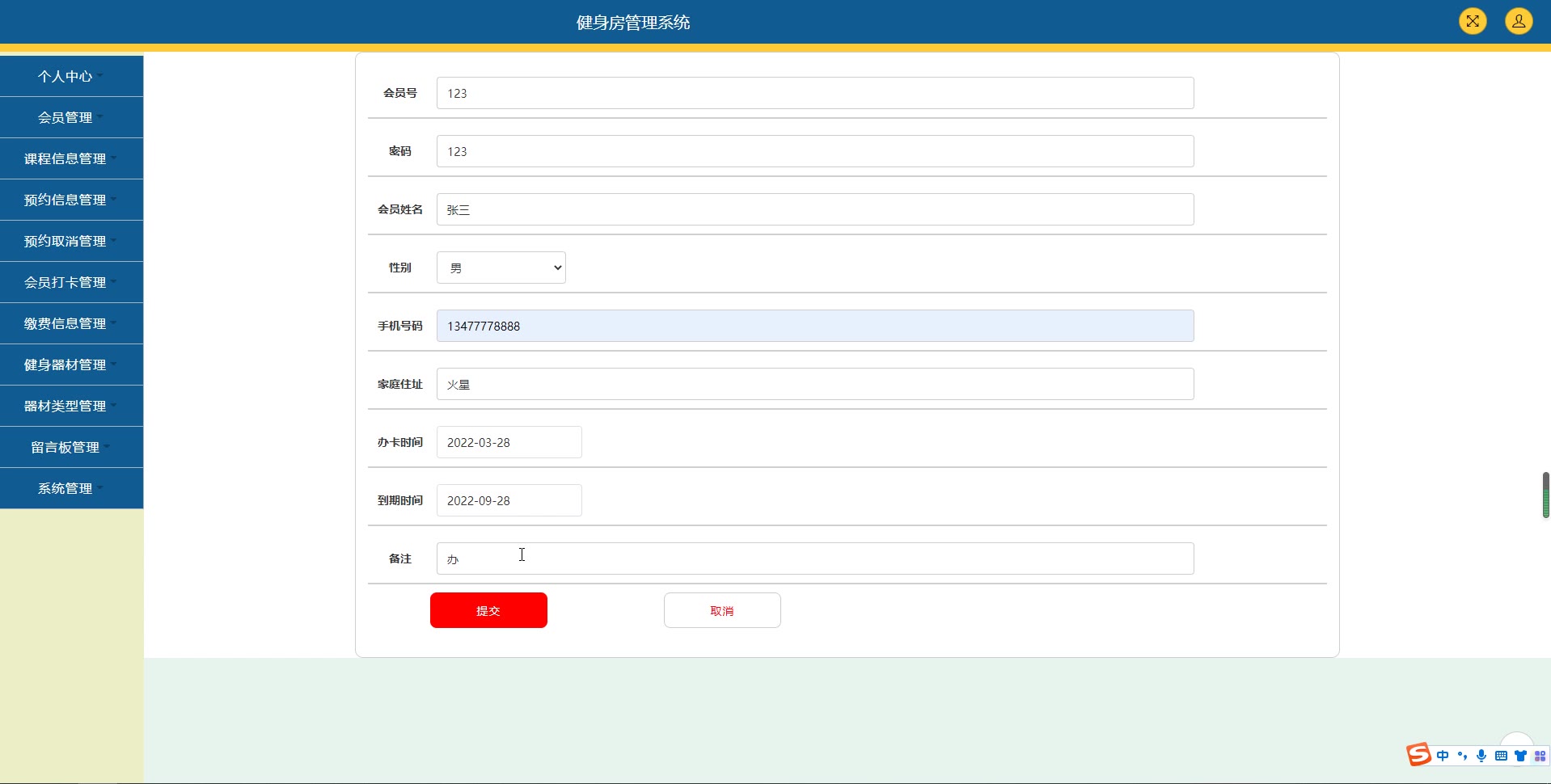The image size is (1551, 784).
Task: Expand 会员打卡管理 in the sidebar
Action: [71, 282]
